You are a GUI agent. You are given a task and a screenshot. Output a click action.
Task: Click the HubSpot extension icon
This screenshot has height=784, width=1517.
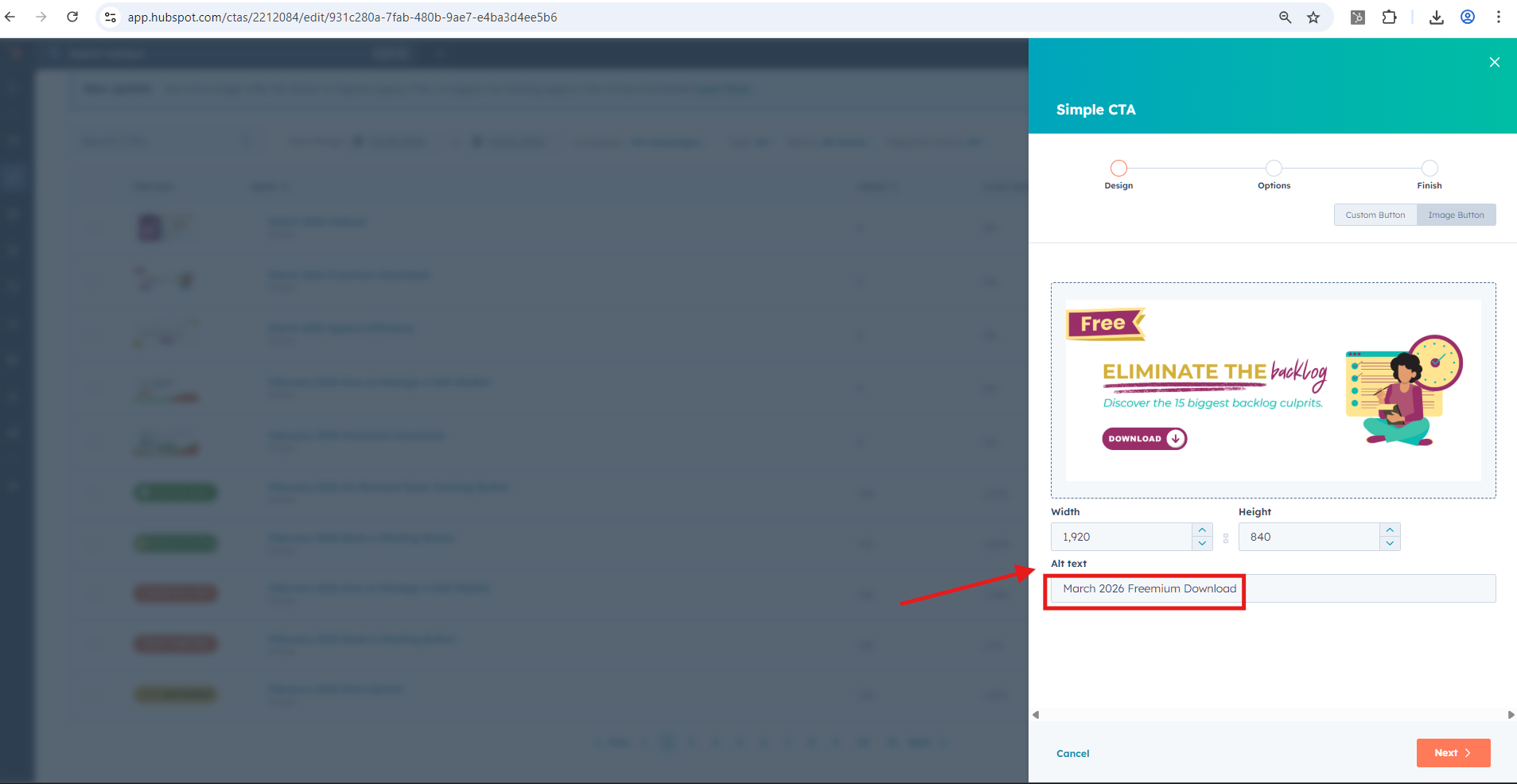coord(1358,17)
